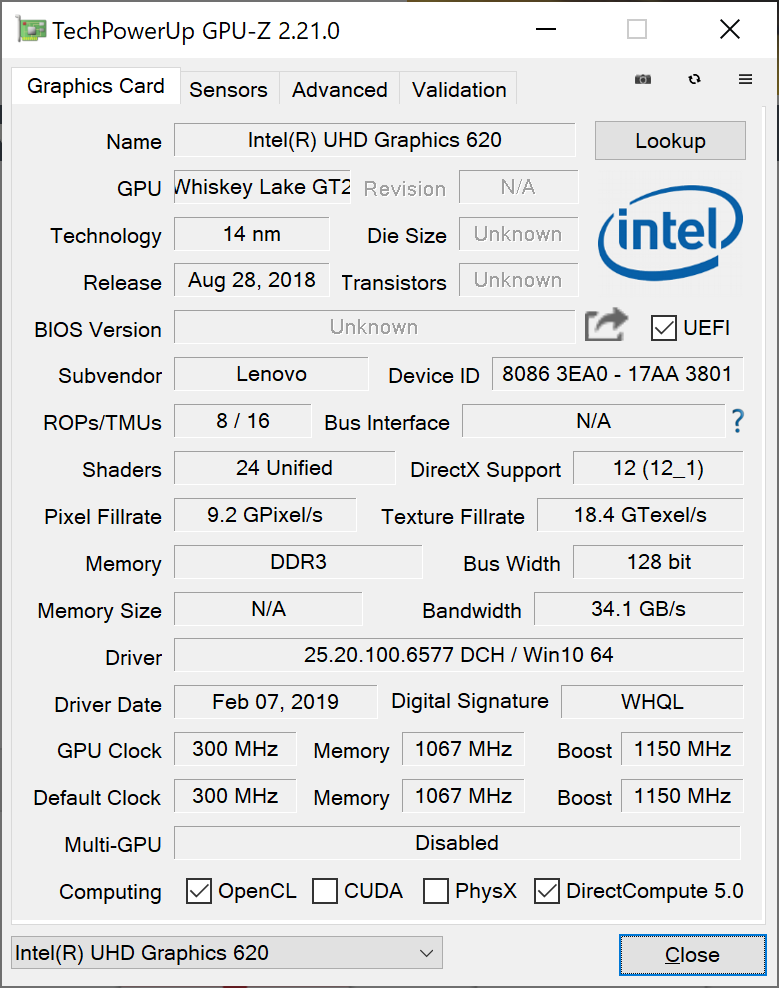Click the refresh icon

(x=695, y=80)
